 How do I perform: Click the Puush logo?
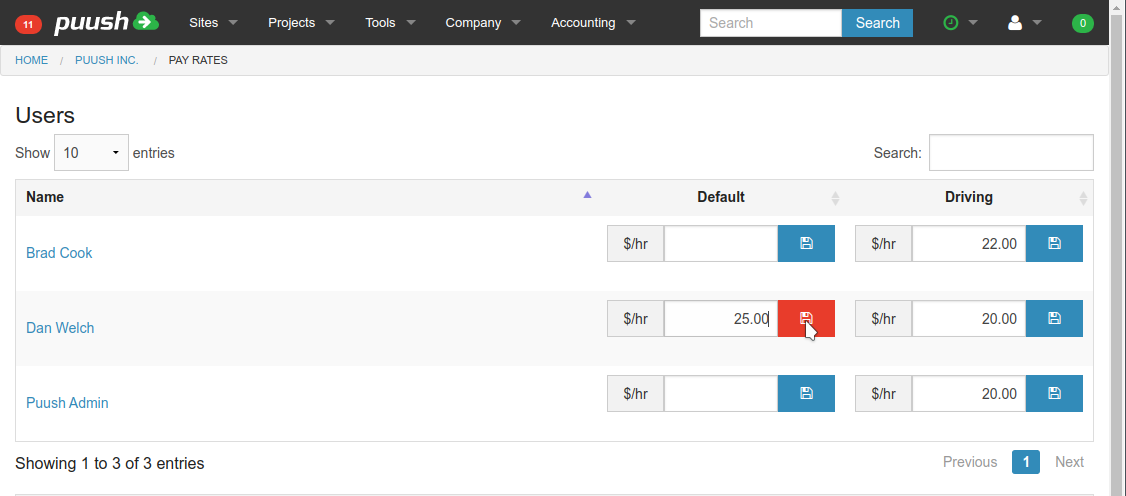point(106,22)
